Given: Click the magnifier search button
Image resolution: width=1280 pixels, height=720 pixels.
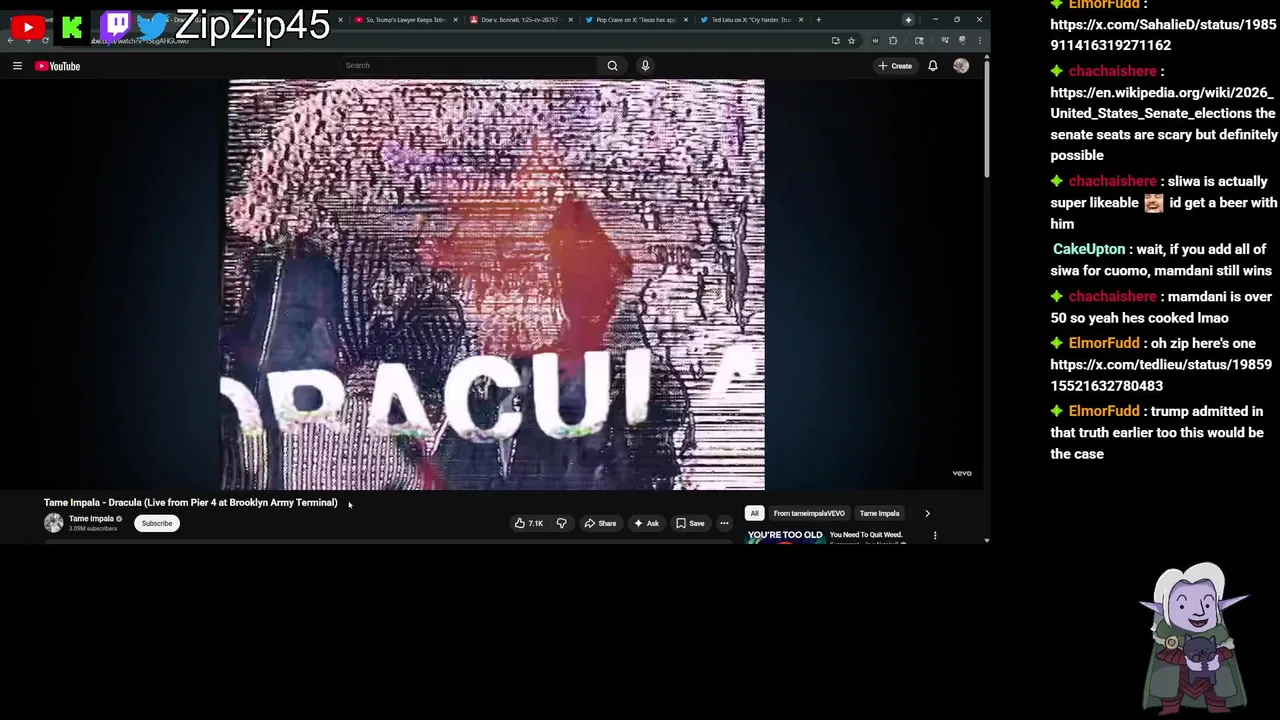Looking at the screenshot, I should pyautogui.click(x=612, y=65).
